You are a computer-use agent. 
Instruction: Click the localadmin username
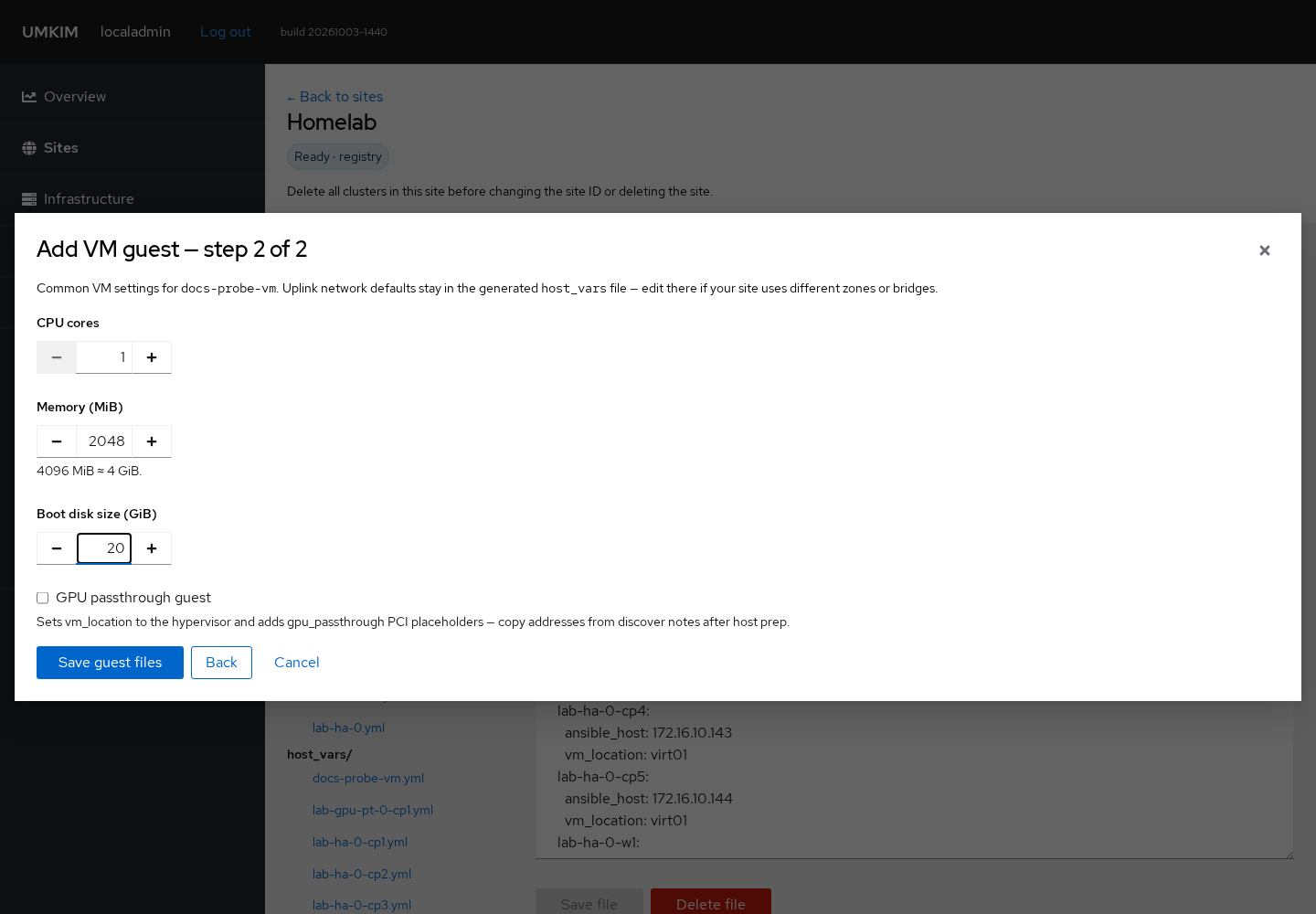pos(135,32)
